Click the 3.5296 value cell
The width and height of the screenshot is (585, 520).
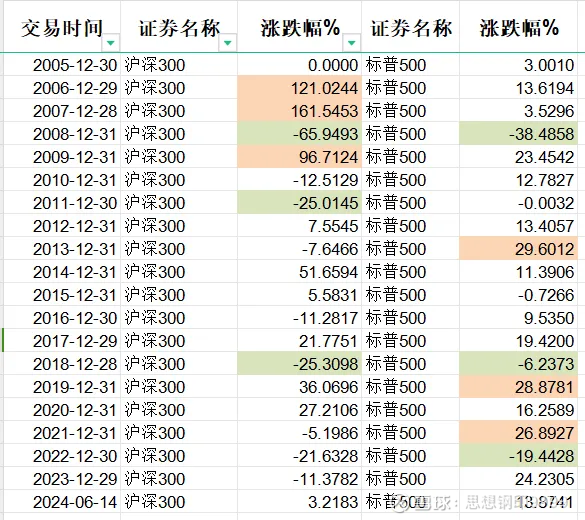(x=519, y=111)
